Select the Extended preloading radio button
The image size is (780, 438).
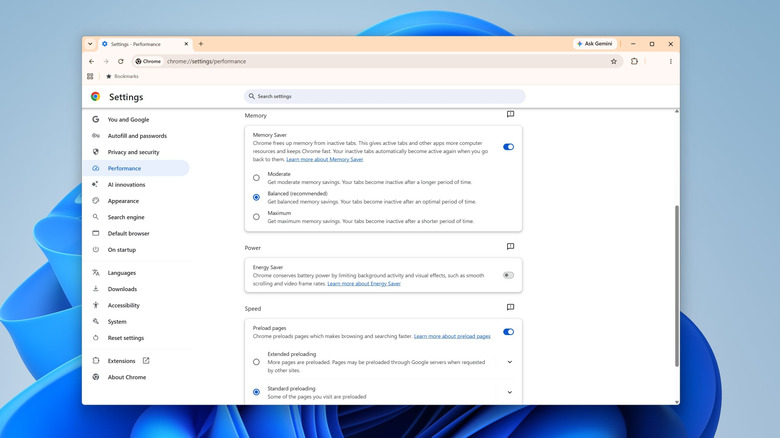pos(256,362)
